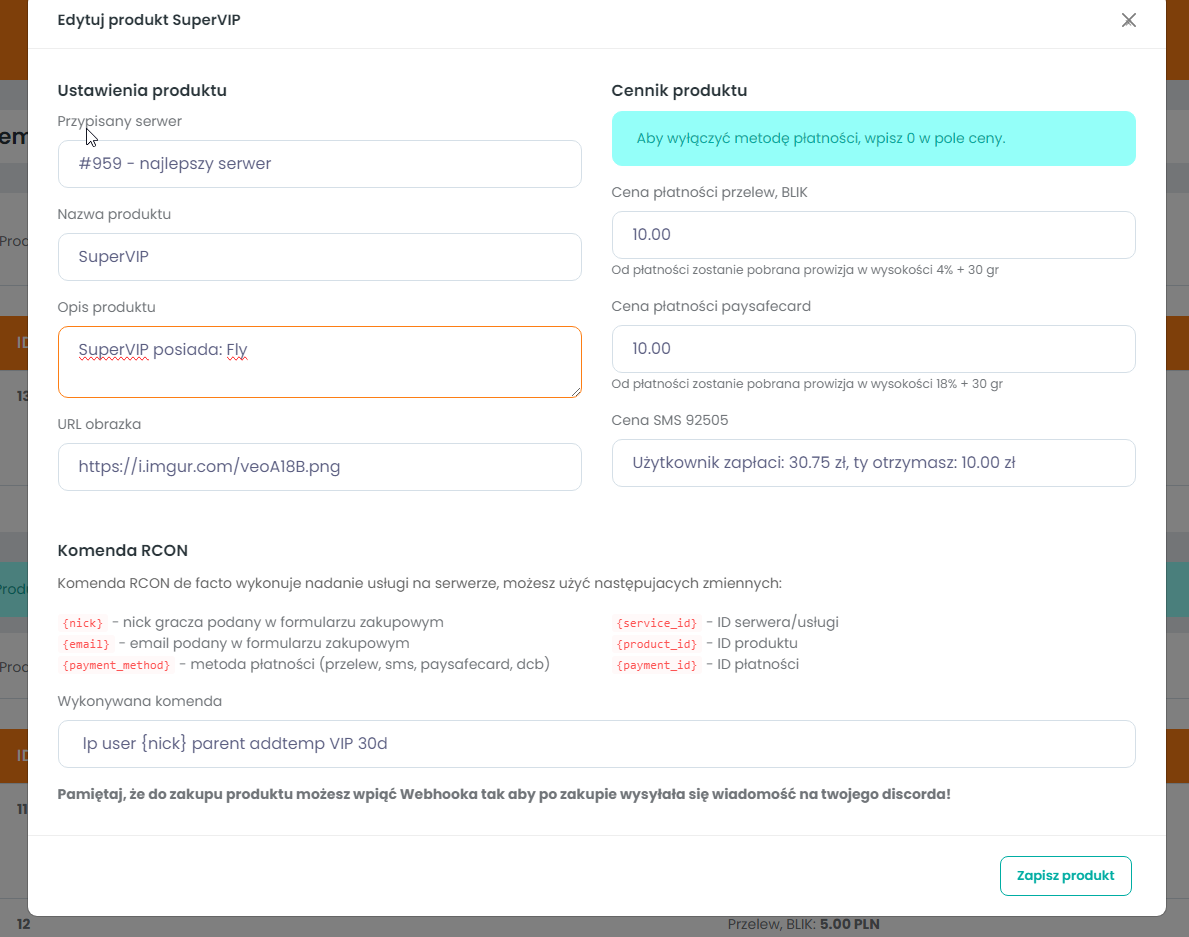Image resolution: width=1189 pixels, height=937 pixels.
Task: Click the Nazwa produktu field
Action: pos(319,257)
